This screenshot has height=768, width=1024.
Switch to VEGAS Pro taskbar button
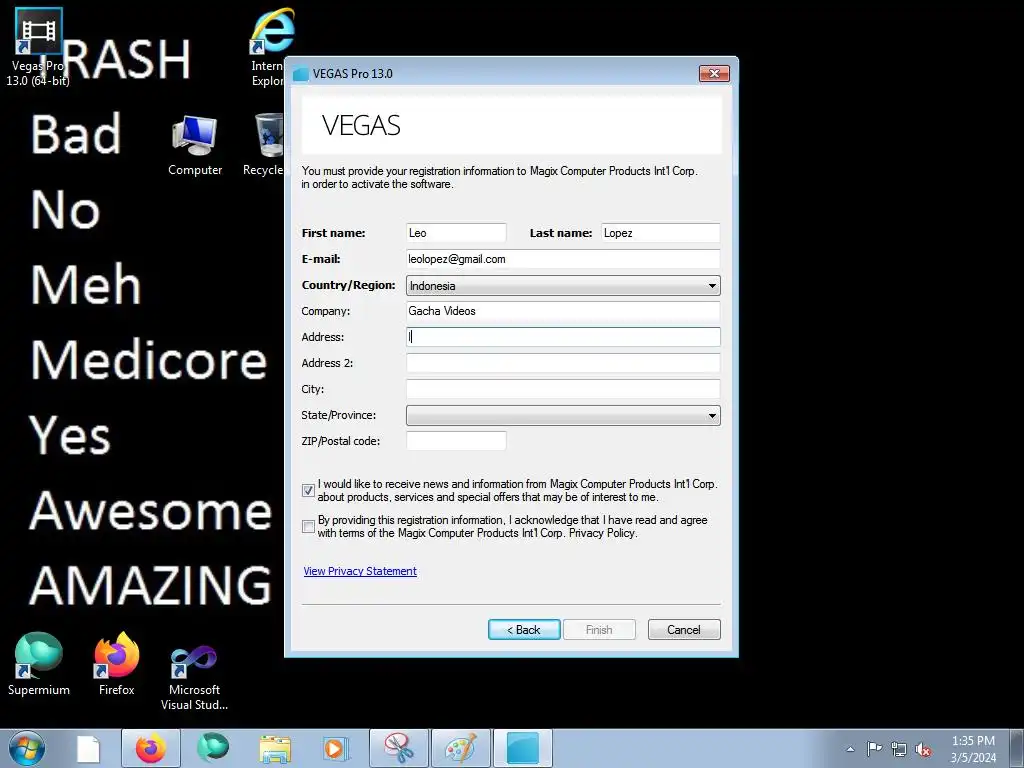tap(523, 748)
